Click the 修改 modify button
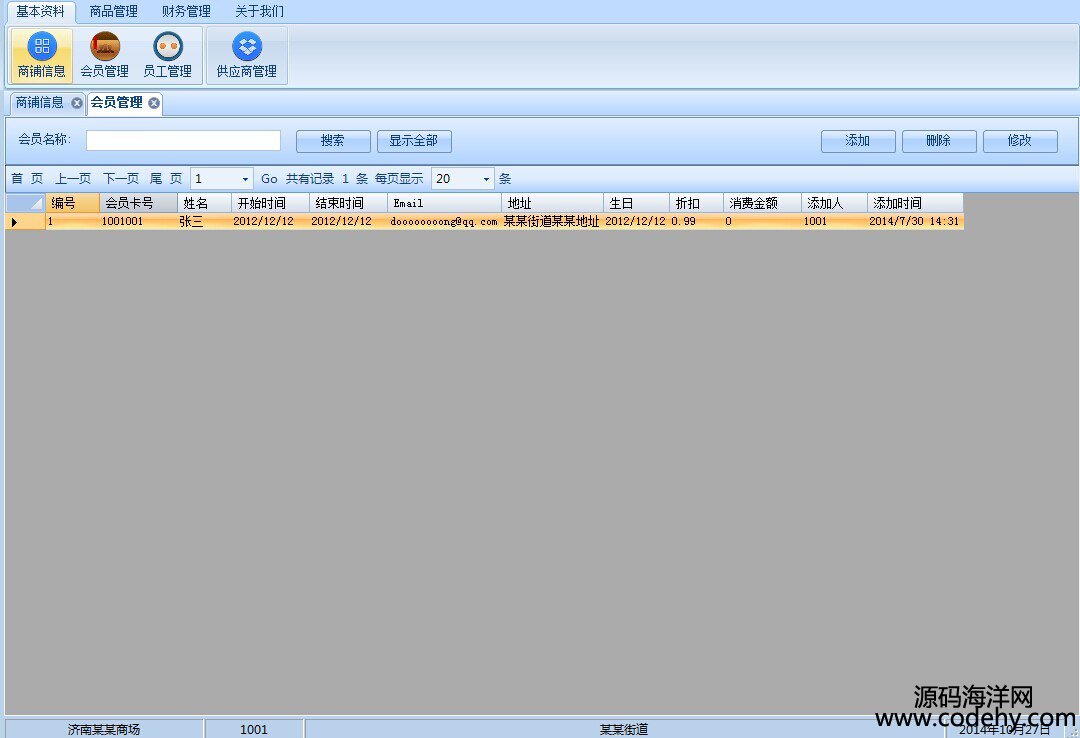Viewport: 1080px width, 738px height. pyautogui.click(x=1019, y=141)
